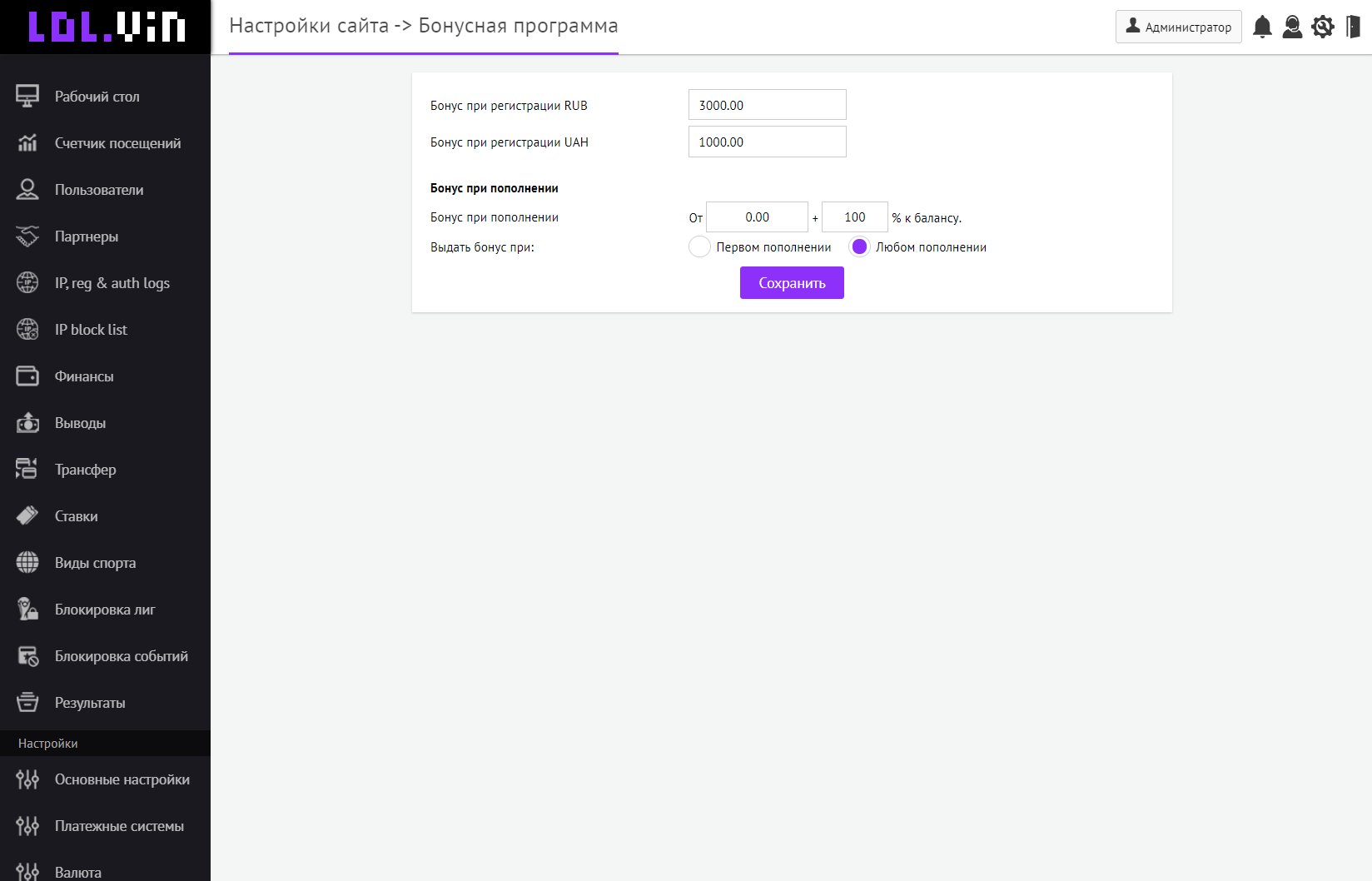1372x881 pixels.
Task: Open Пользователи in the sidebar
Action: click(99, 190)
